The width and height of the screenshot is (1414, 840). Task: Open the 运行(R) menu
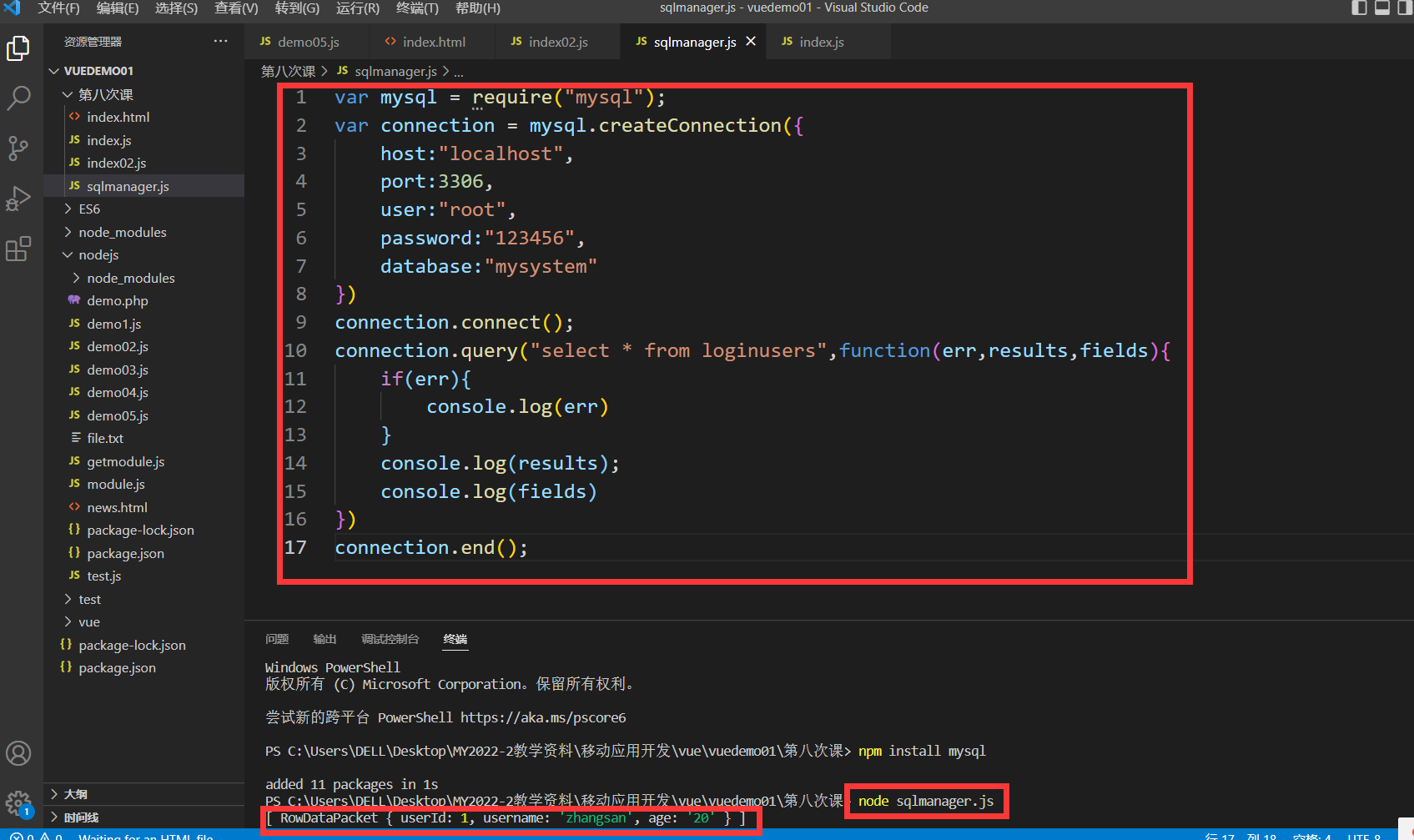(358, 8)
